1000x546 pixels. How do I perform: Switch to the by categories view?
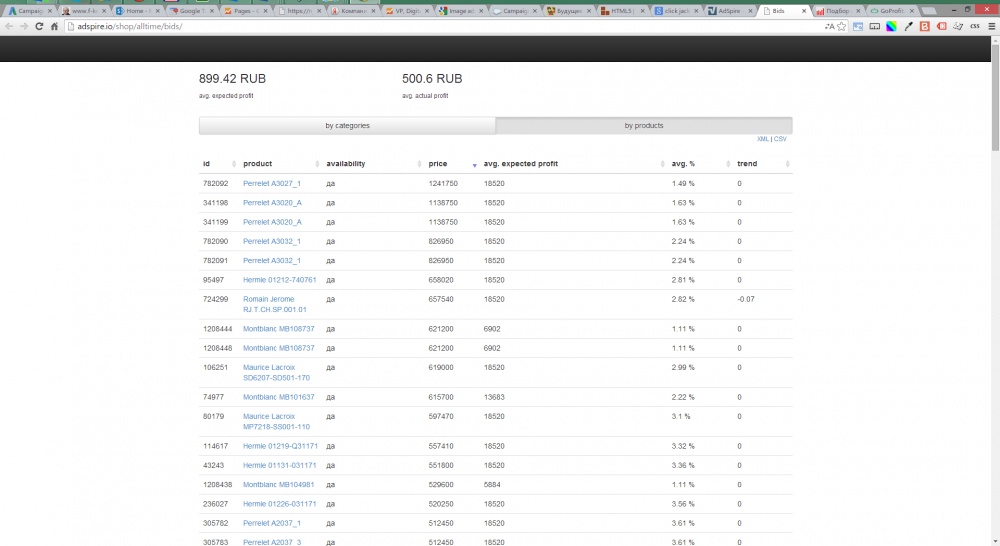click(x=347, y=126)
